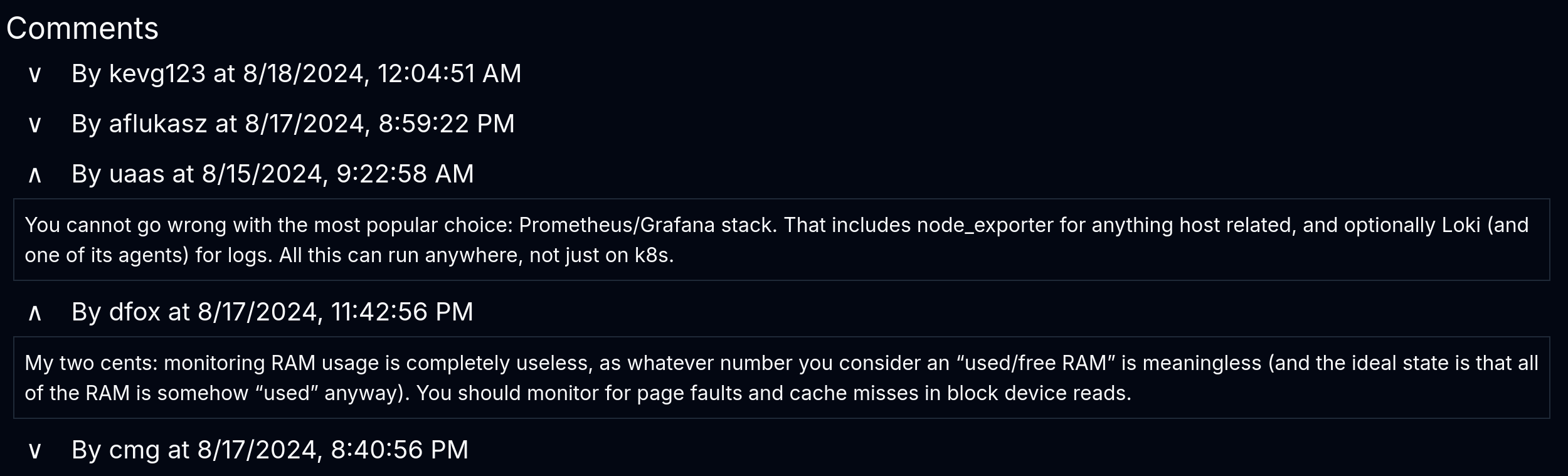Expand the kevg123 comment chevron
The height and width of the screenshot is (476, 1568).
point(35,74)
